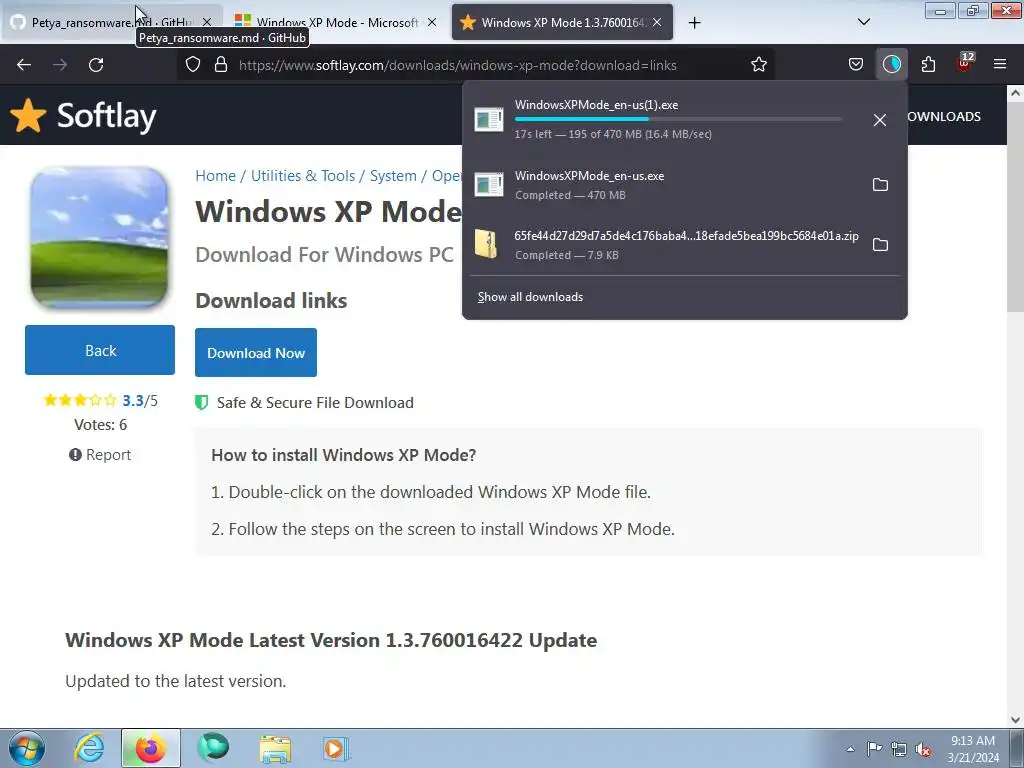Select the Windows XP Mode 1.3.7600164 tab
The width and height of the screenshot is (1024, 768).
coord(562,22)
